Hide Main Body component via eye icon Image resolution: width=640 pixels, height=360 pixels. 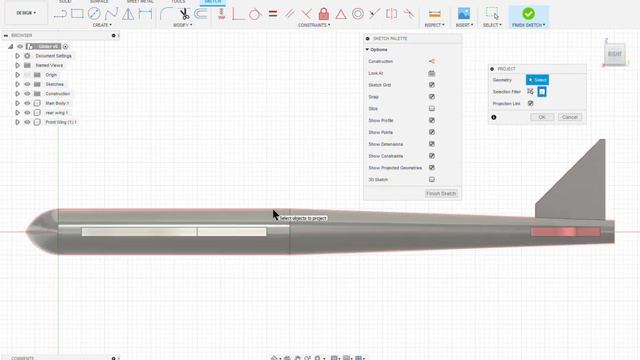[27, 103]
